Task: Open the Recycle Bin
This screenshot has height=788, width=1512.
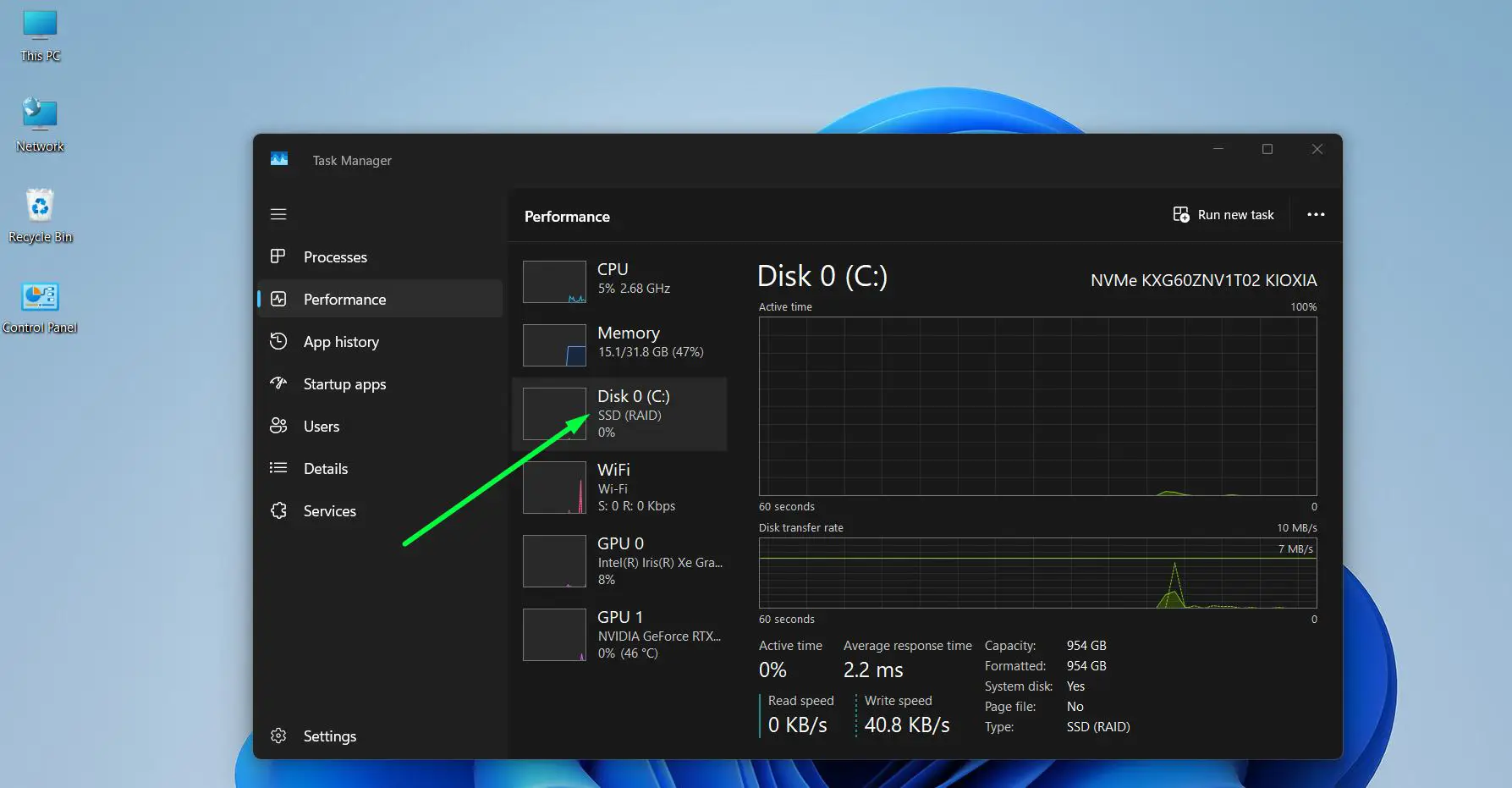Action: 40,208
